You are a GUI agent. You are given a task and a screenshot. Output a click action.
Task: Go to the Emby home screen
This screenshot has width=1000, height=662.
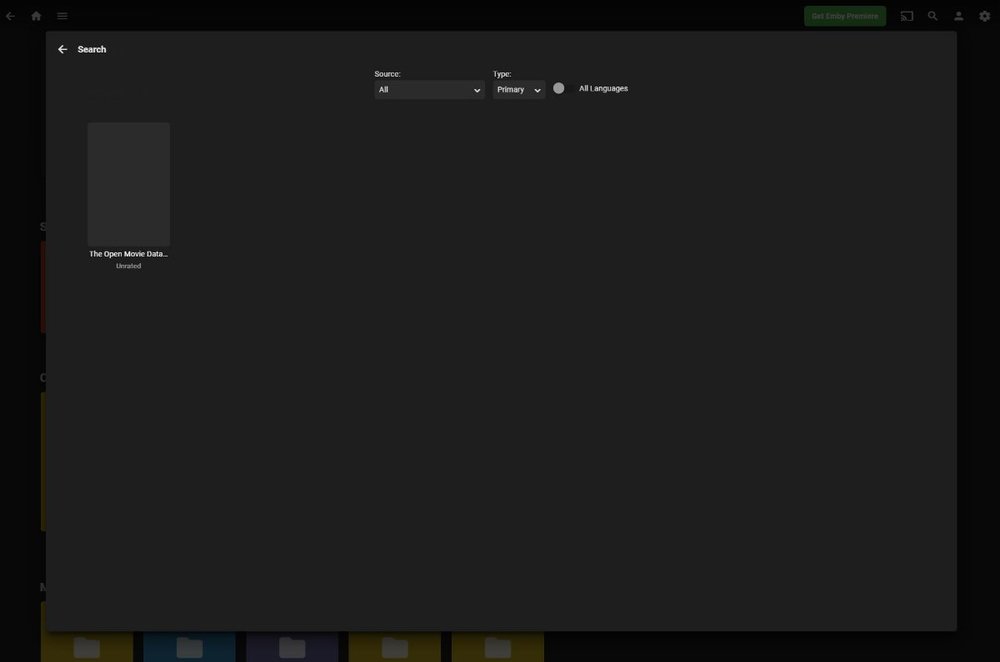pyautogui.click(x=36, y=15)
